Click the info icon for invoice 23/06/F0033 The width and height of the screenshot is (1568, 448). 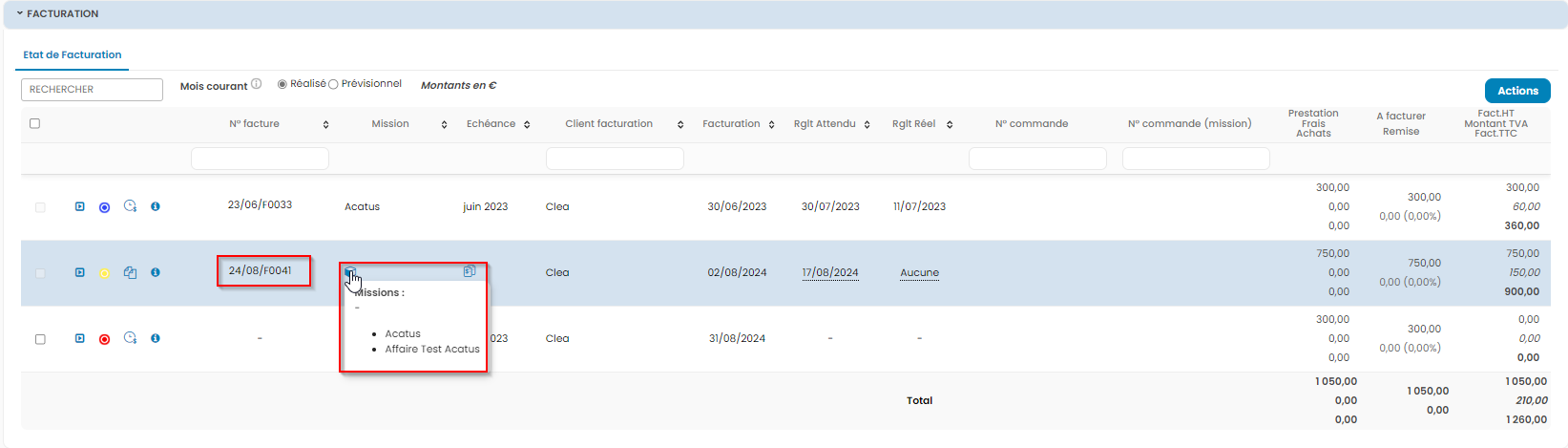click(156, 206)
